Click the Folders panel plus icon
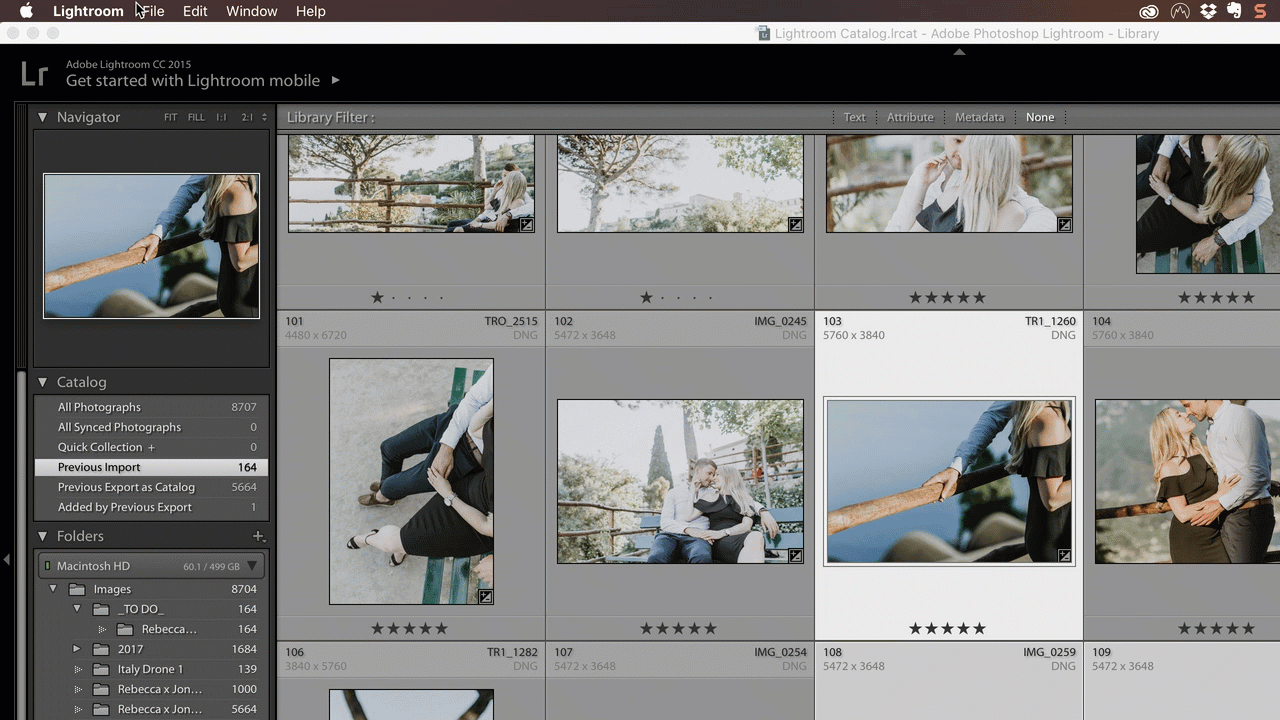 (x=258, y=536)
